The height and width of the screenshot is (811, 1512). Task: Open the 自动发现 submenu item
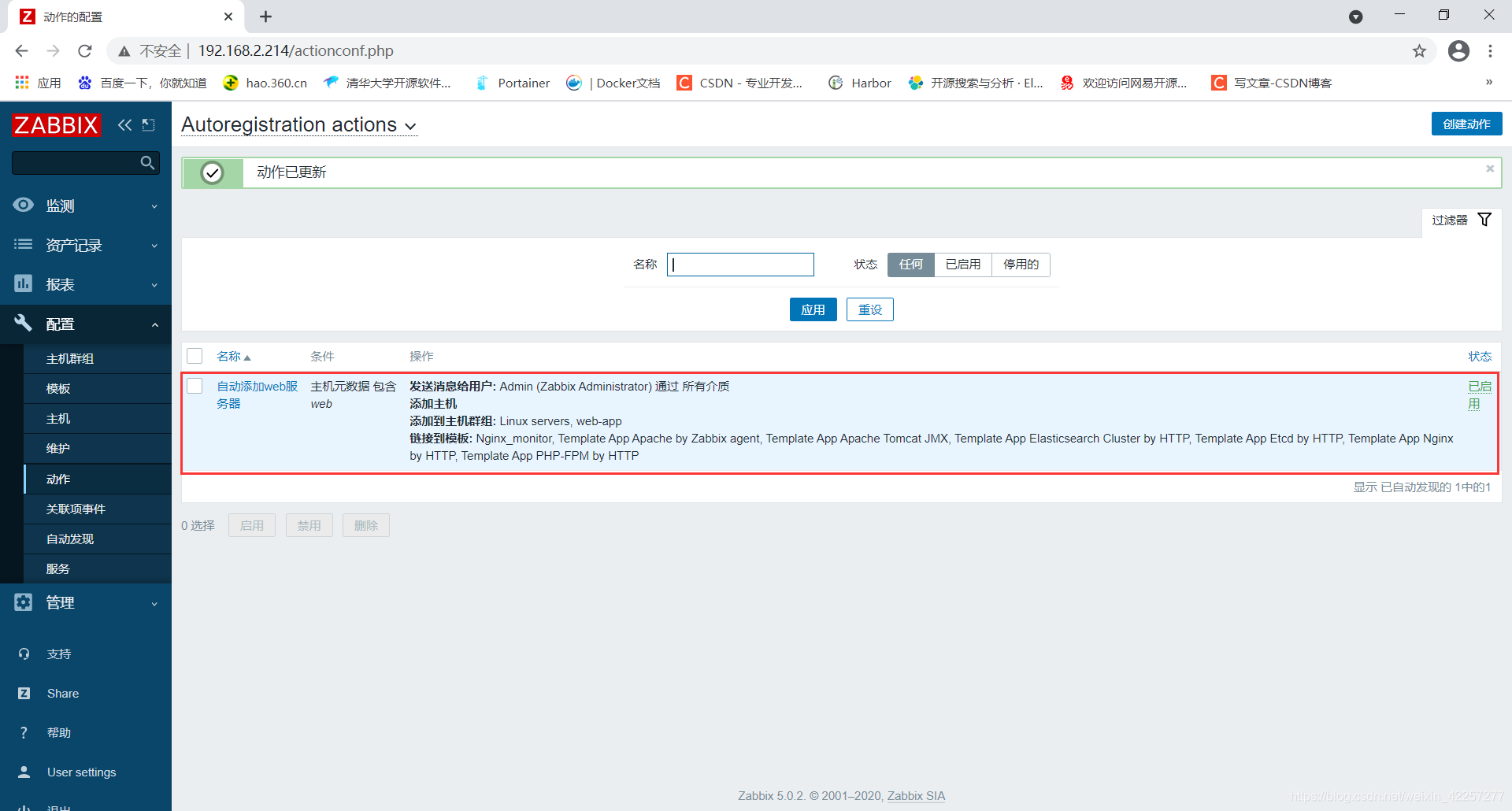pyautogui.click(x=98, y=539)
